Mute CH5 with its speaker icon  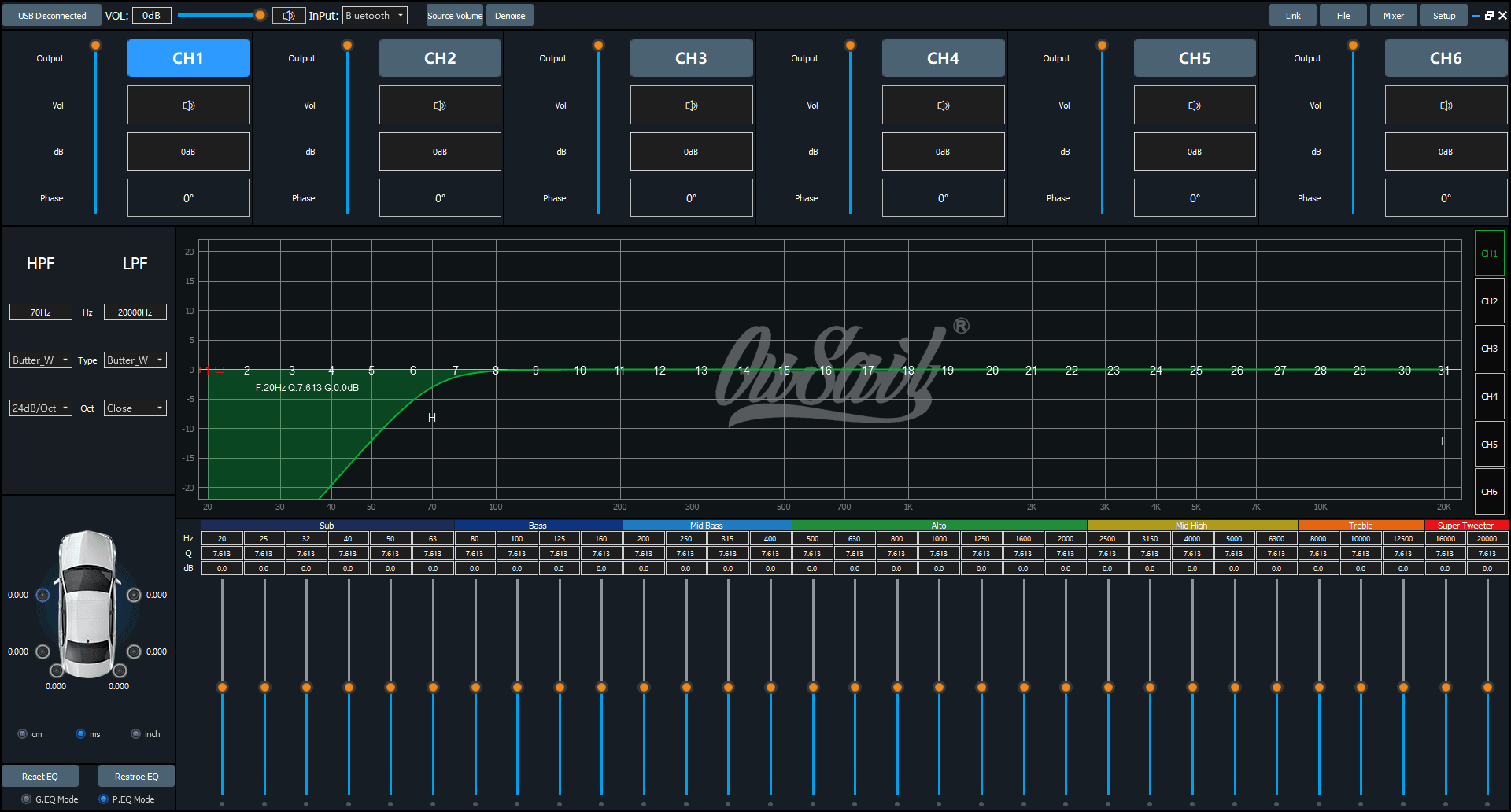1194,105
